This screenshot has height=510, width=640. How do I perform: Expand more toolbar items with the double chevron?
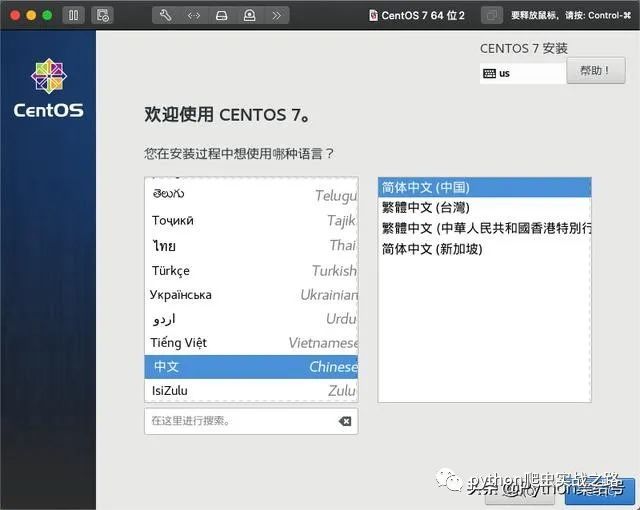click(x=277, y=16)
